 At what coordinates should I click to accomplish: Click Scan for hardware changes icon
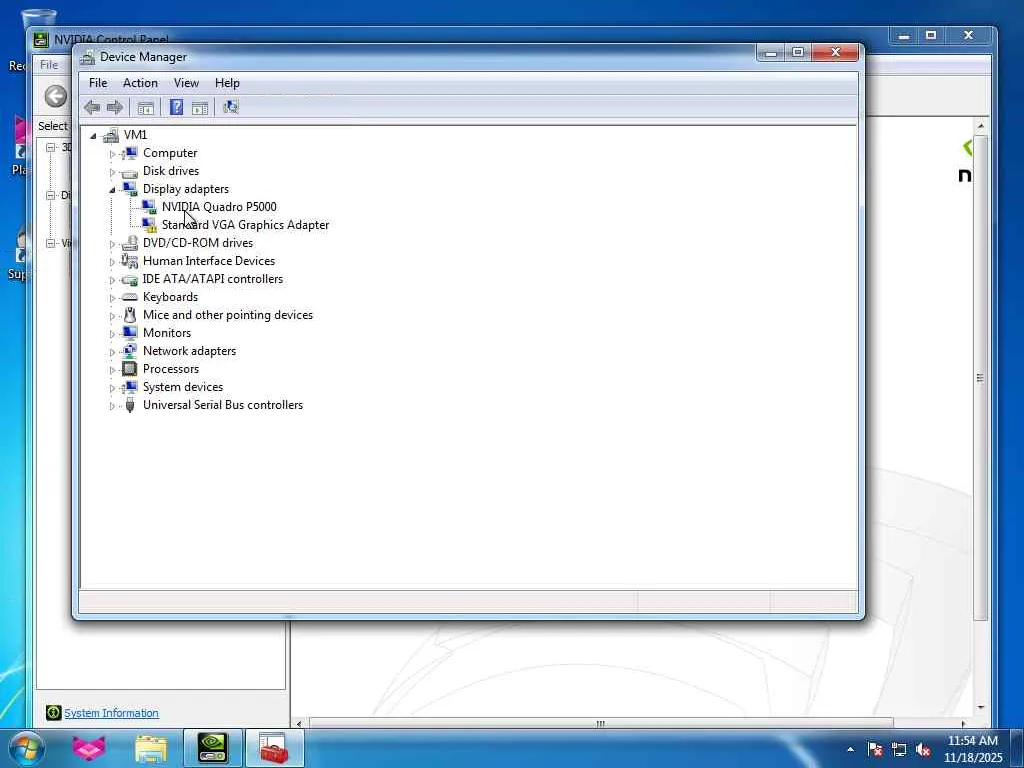(x=231, y=107)
